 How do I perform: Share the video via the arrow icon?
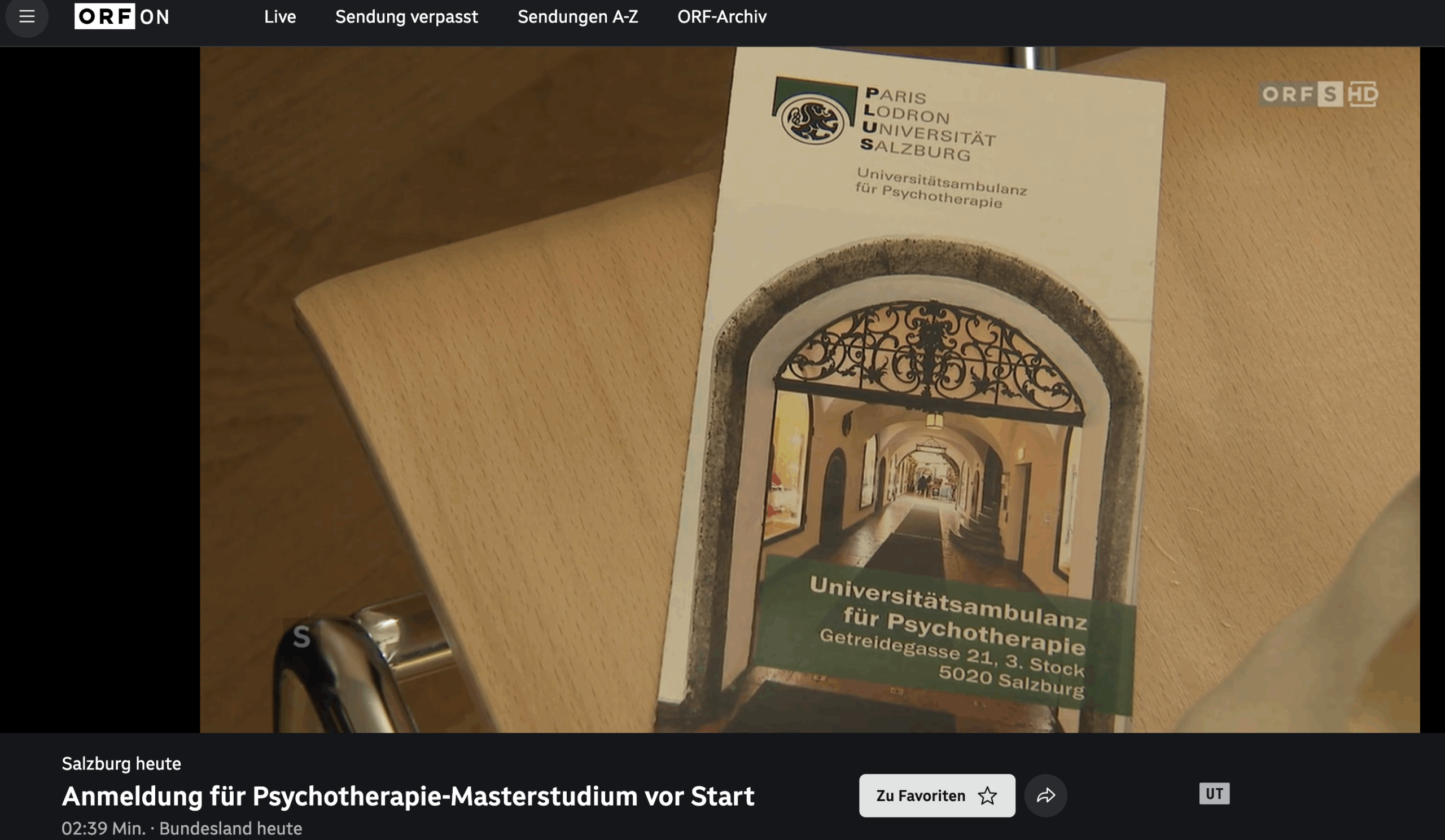(x=1045, y=795)
